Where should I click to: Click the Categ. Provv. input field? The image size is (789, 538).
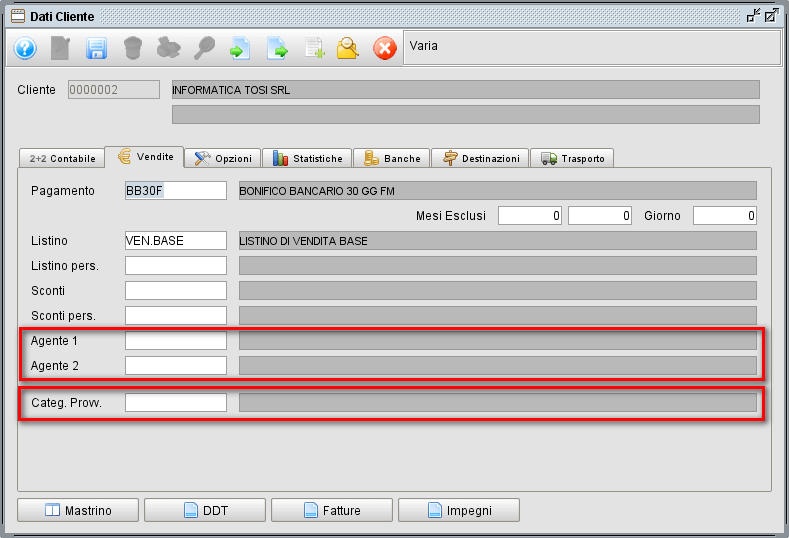click(176, 403)
